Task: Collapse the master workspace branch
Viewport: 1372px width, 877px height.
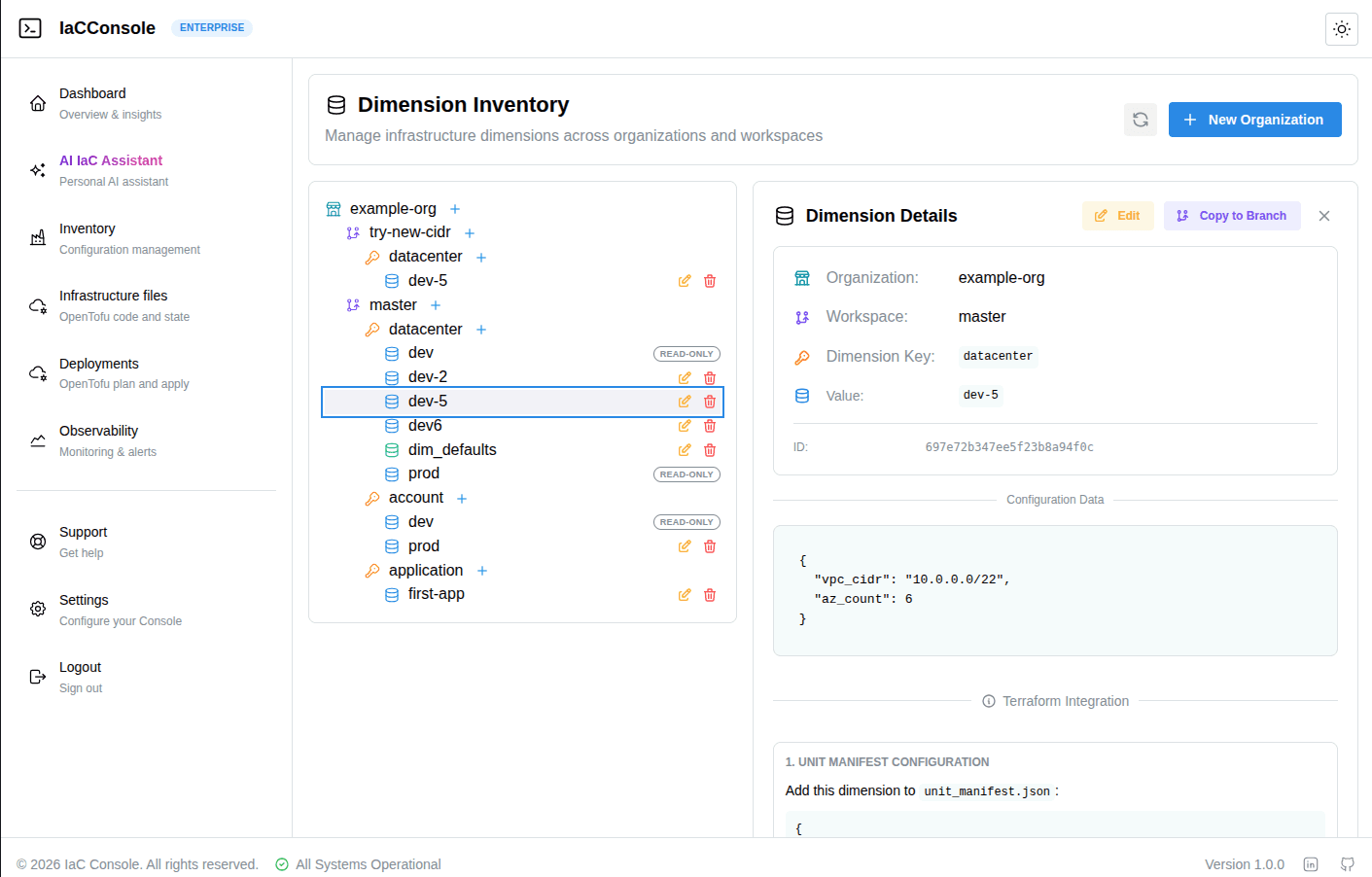Action: pos(392,305)
